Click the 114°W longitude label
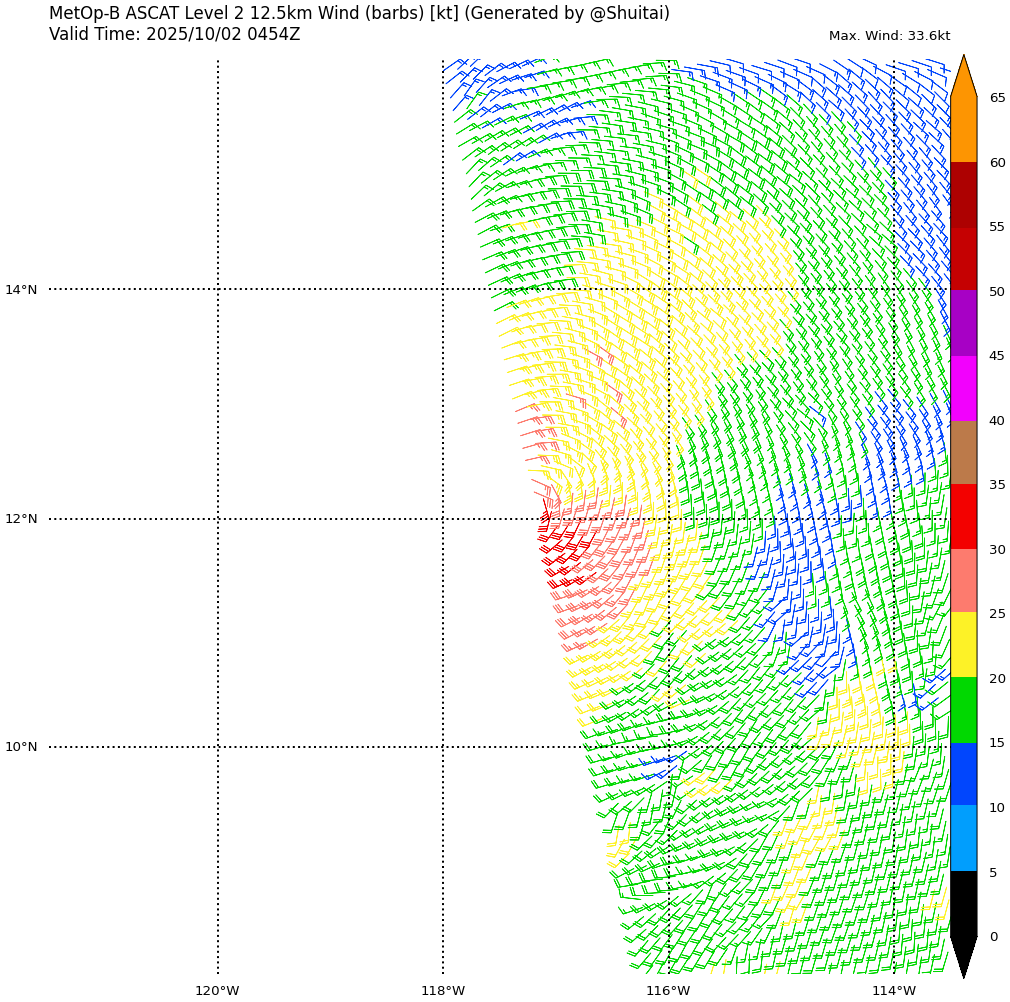This screenshot has height=1002, width=1010. [x=893, y=991]
